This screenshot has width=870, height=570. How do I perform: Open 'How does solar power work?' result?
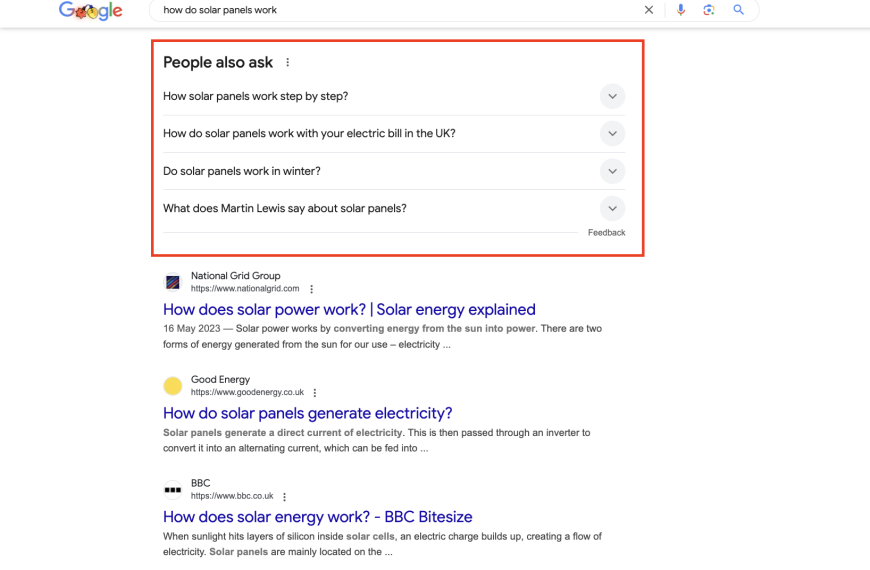pyautogui.click(x=349, y=310)
